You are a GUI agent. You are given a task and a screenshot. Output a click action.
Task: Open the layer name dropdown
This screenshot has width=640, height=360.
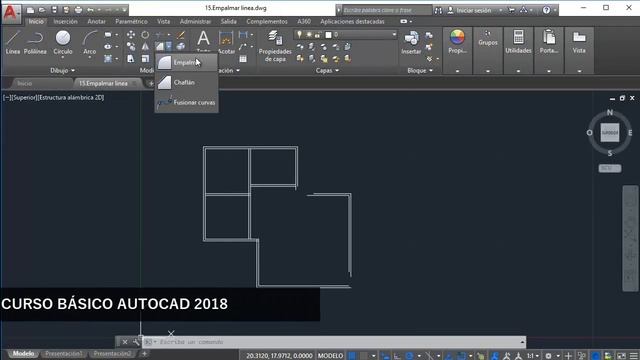click(x=394, y=35)
